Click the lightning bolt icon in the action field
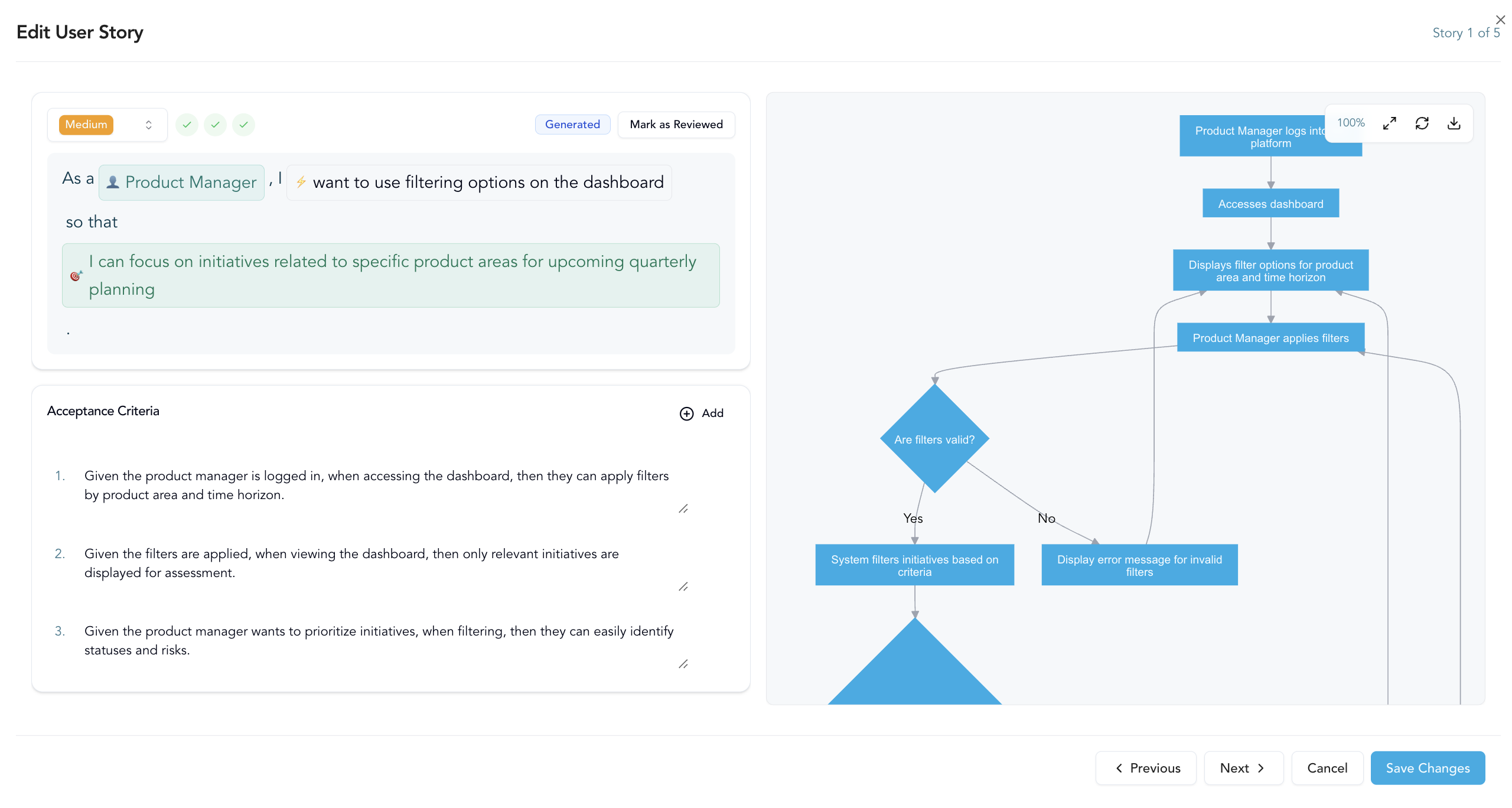 pos(302,182)
